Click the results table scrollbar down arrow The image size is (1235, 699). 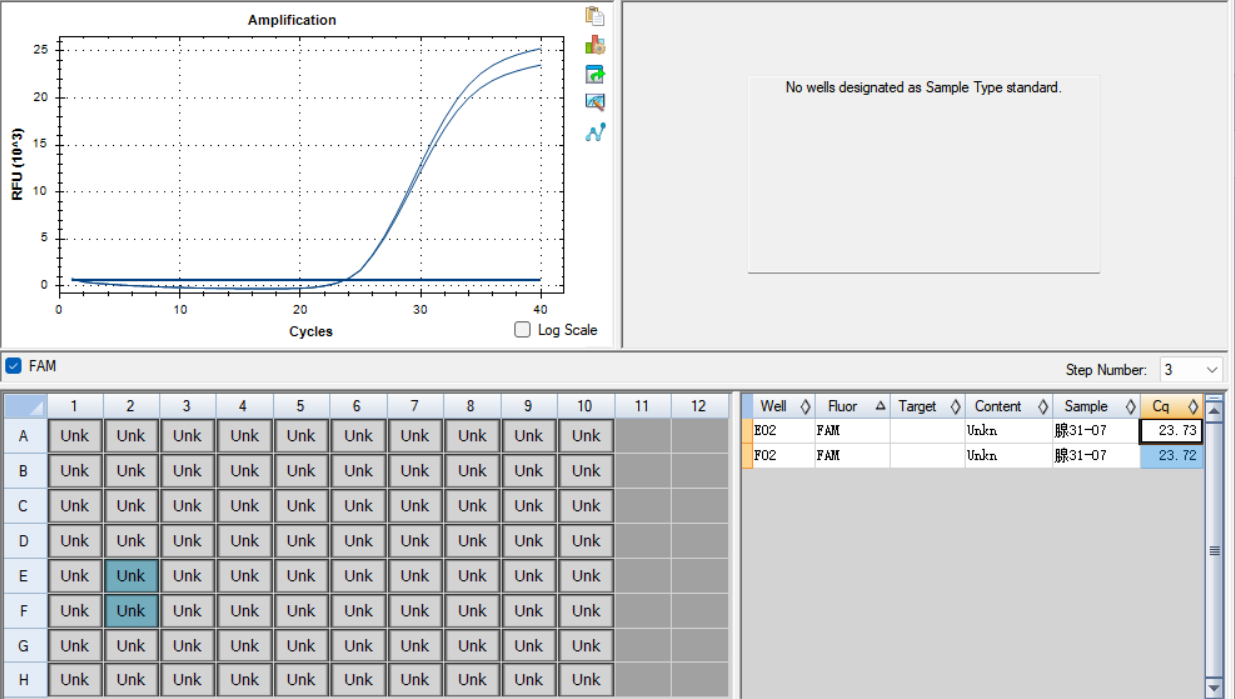point(1215,688)
